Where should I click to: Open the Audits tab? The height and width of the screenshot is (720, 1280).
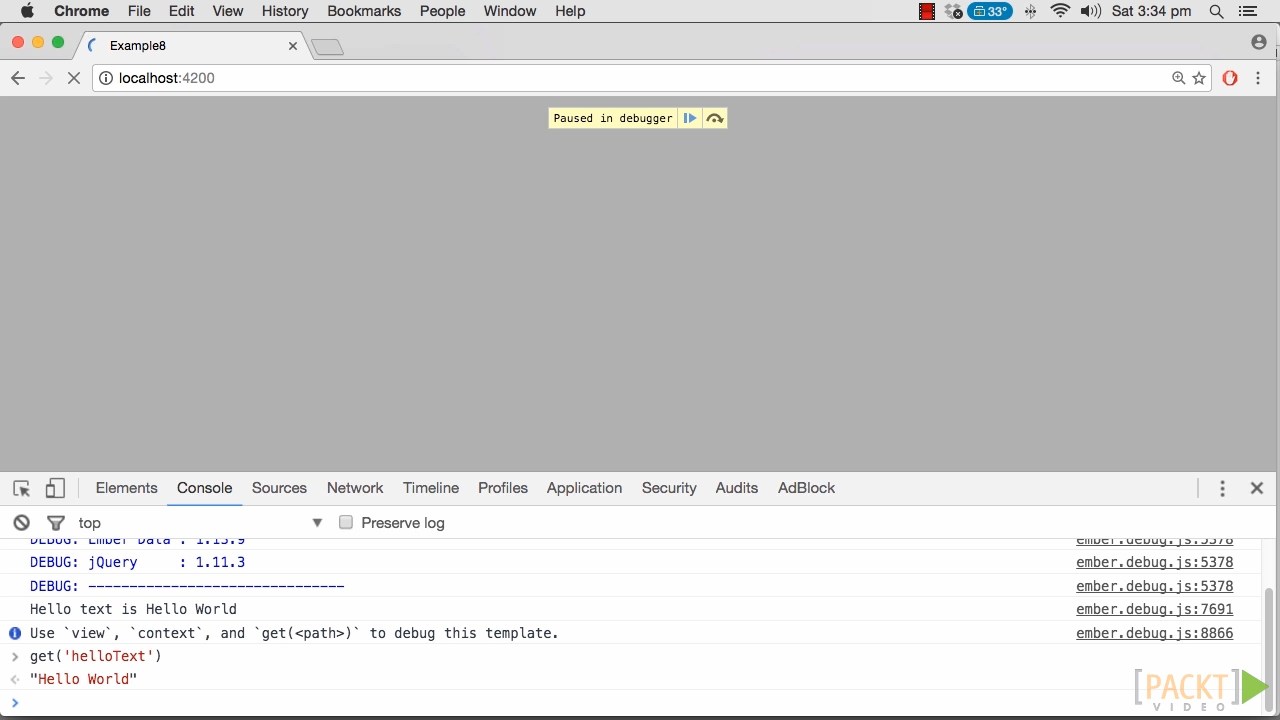click(x=737, y=488)
